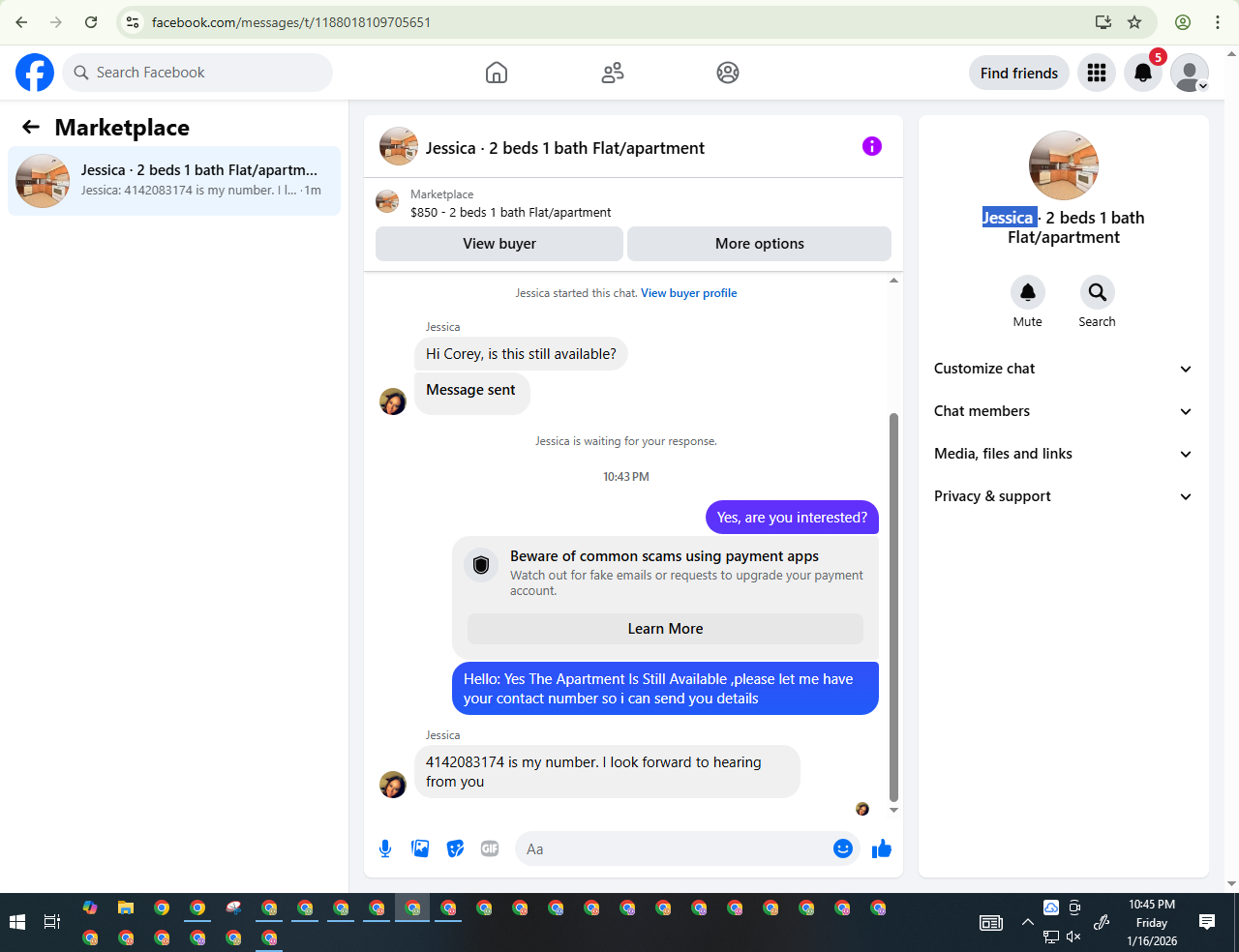Click the Find friends button
Viewport: 1239px width, 952px height.
[x=1019, y=73]
